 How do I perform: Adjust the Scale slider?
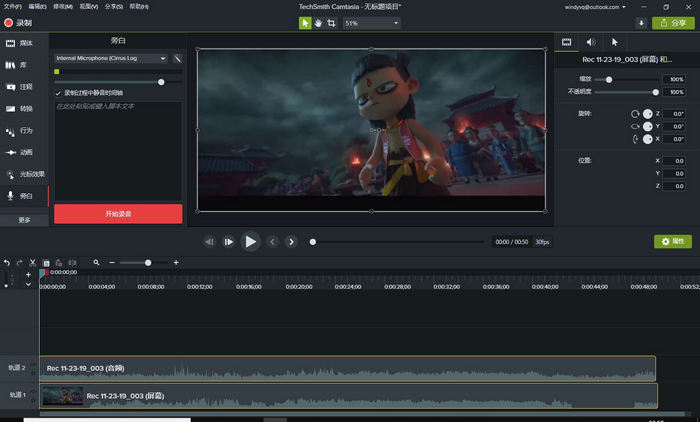(609, 79)
